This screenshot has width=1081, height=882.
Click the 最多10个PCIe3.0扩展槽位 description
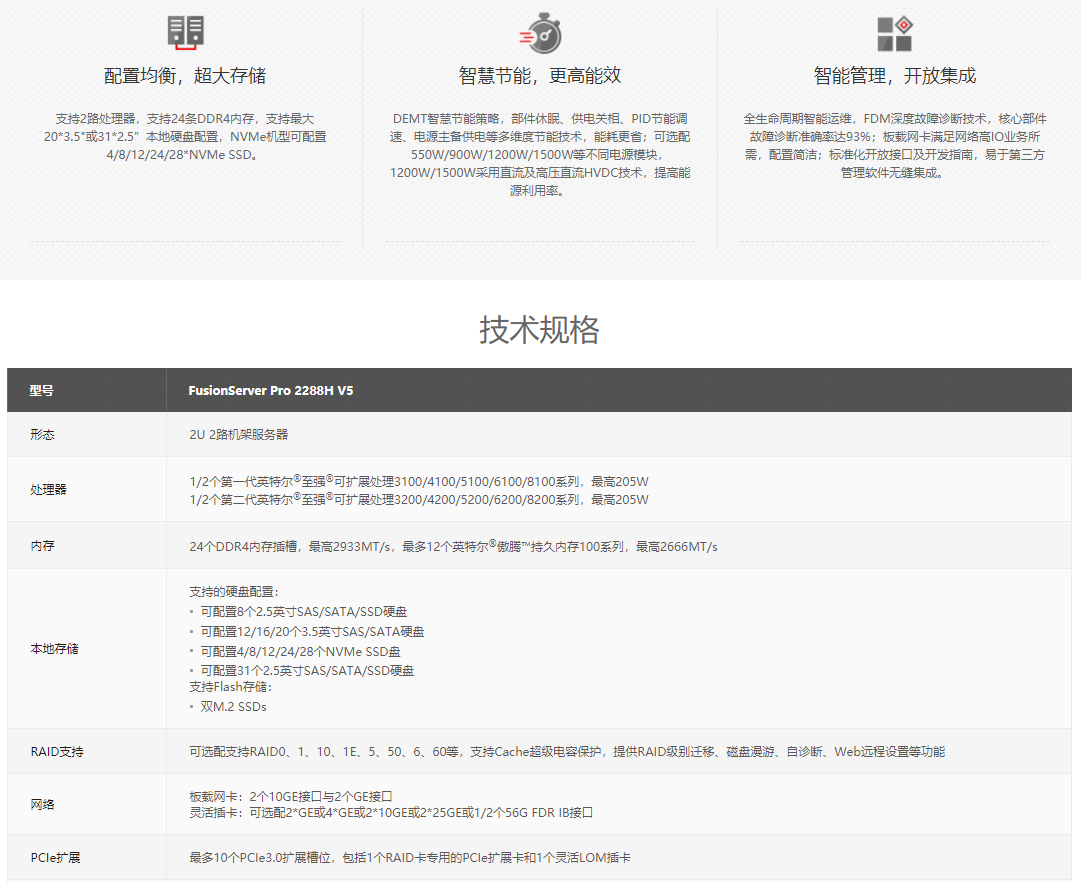coord(410,858)
